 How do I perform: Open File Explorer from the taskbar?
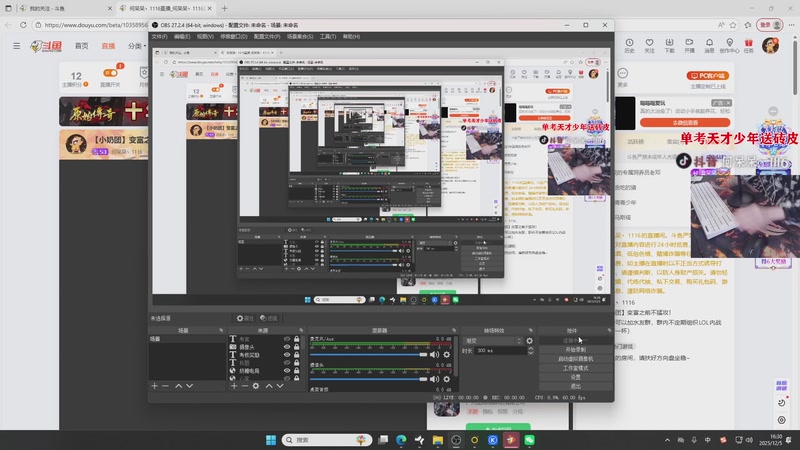point(438,440)
